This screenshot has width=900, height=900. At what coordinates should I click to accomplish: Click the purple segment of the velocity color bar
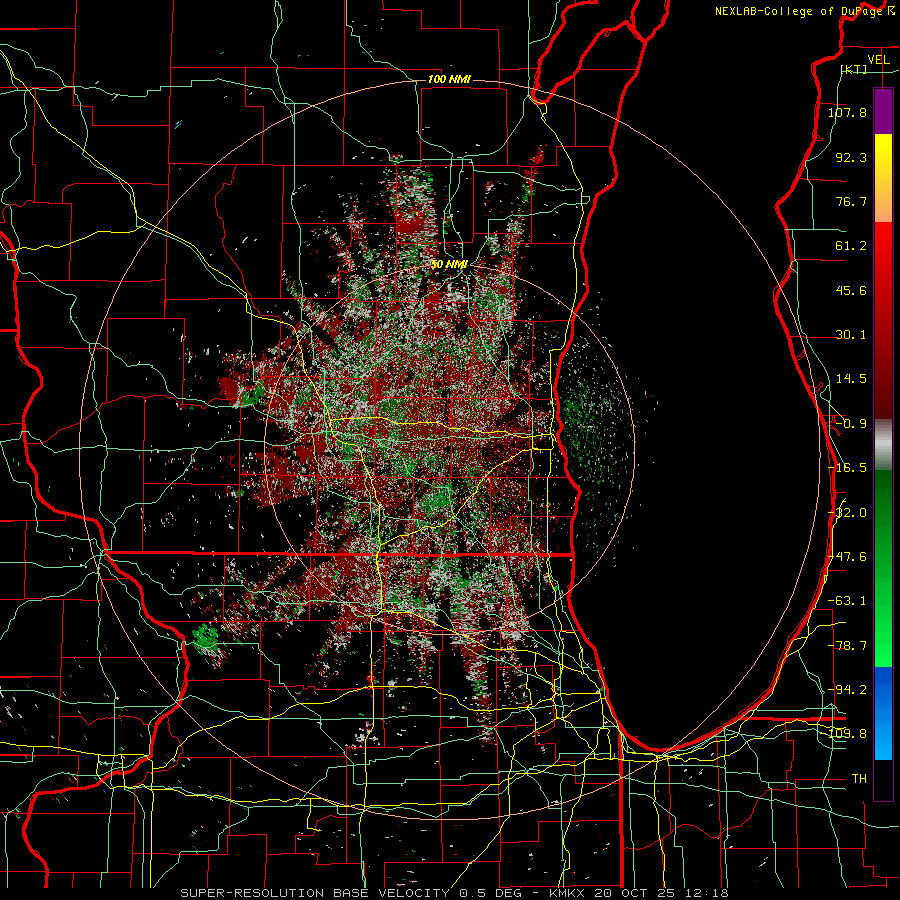(x=883, y=111)
